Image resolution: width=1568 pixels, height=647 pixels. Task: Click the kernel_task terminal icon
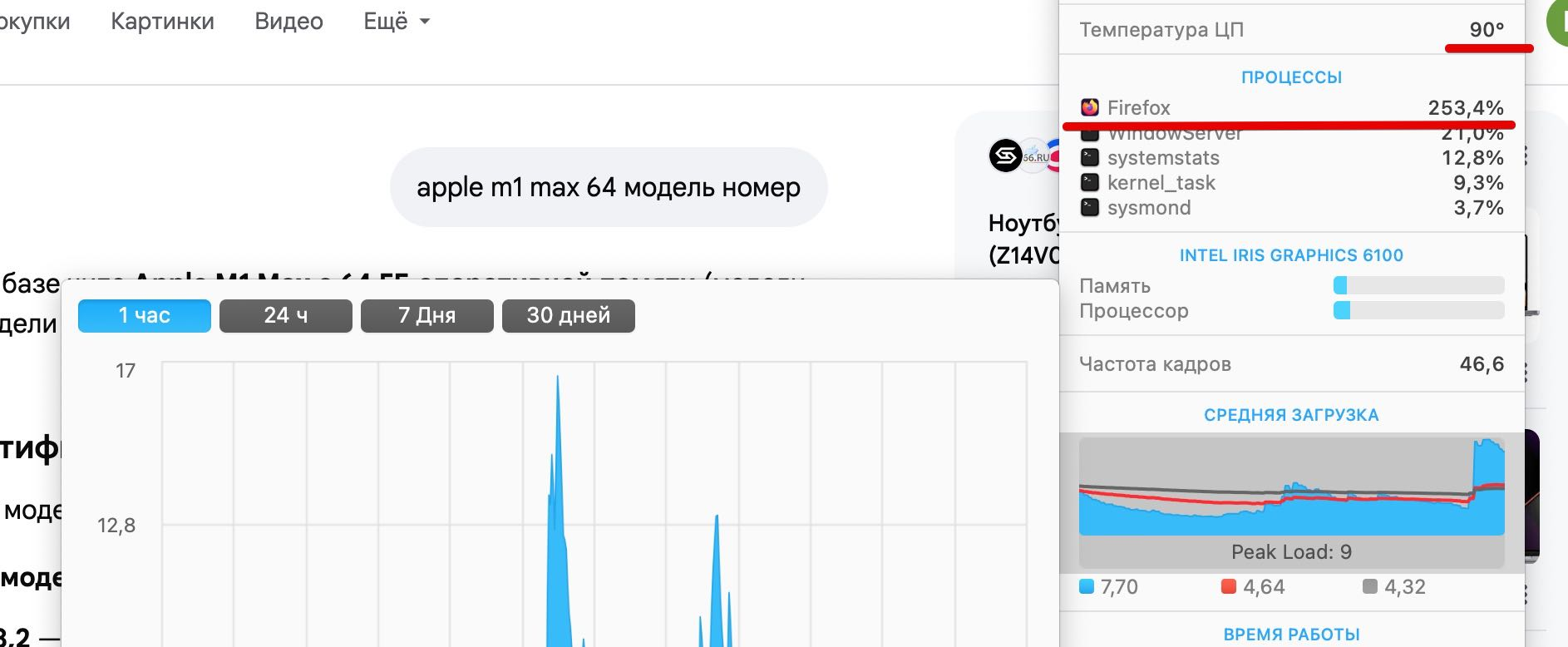[x=1090, y=182]
